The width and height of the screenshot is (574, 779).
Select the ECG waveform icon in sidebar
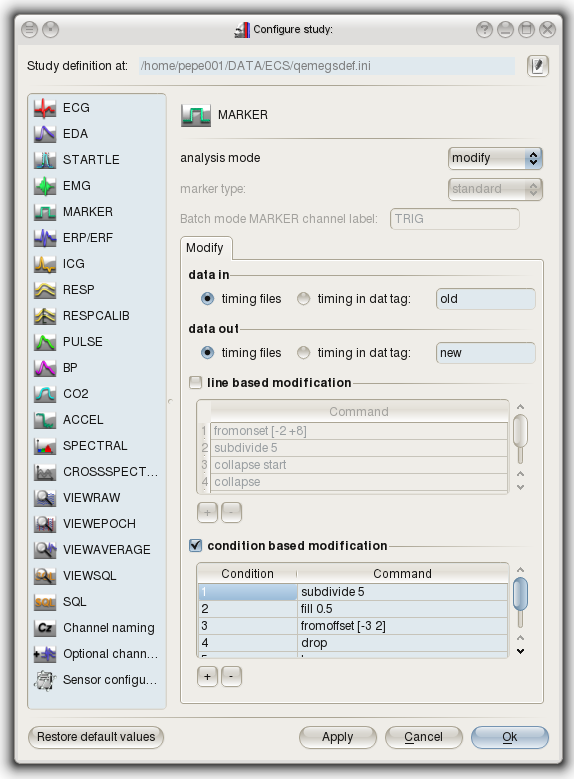click(x=45, y=108)
